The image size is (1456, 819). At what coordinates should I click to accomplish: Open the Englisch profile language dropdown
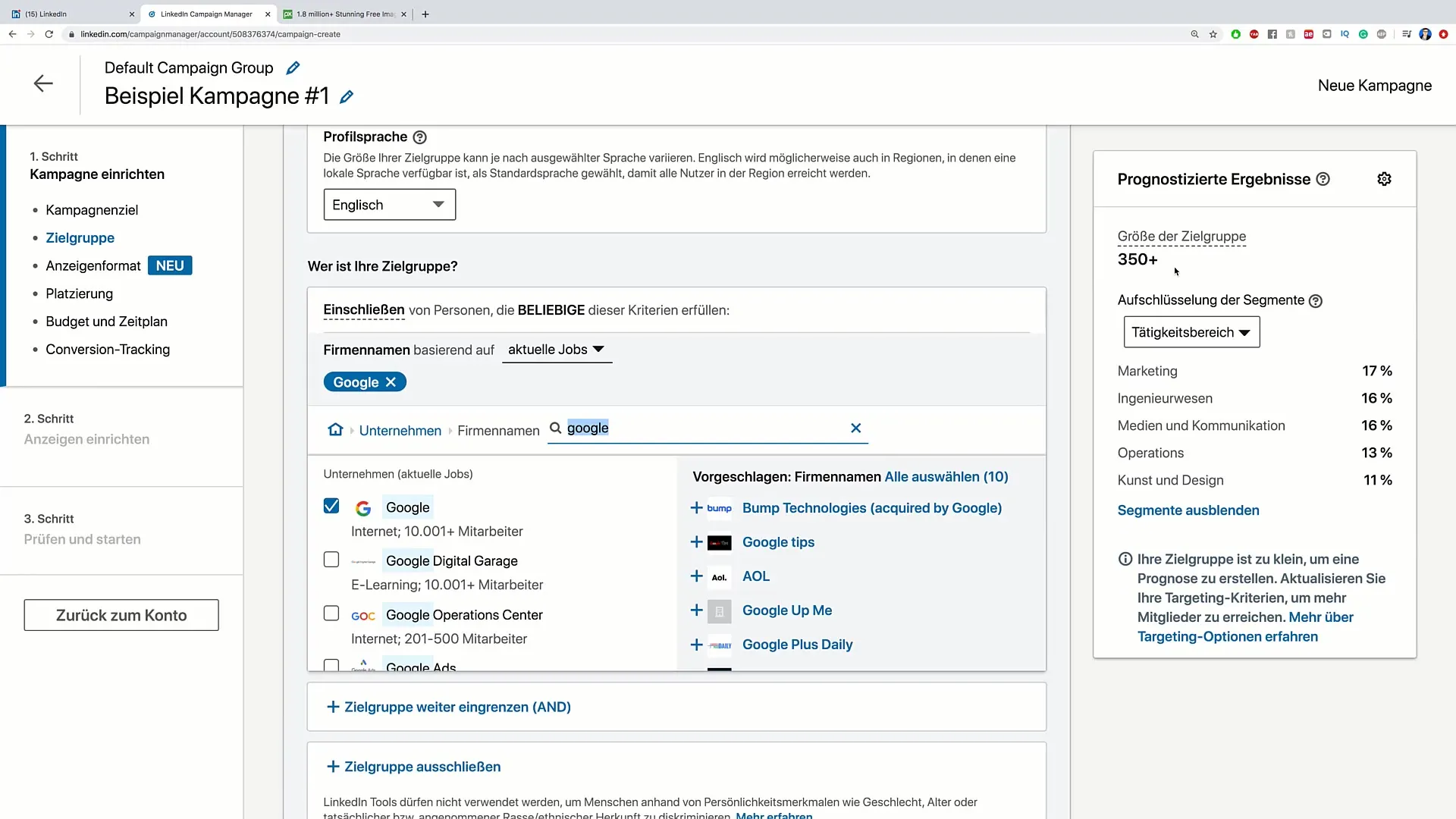click(389, 205)
